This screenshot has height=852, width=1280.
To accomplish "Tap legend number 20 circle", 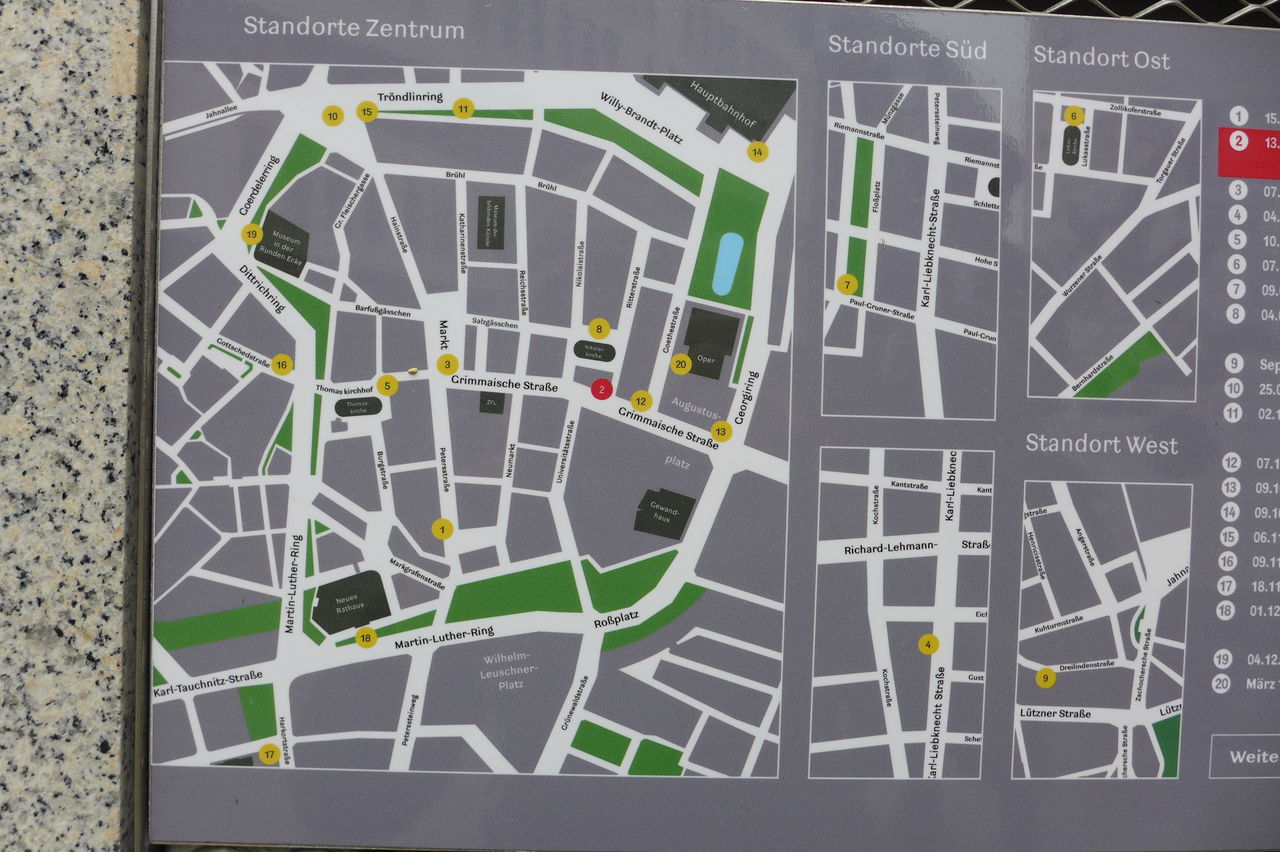I will pos(1221,684).
